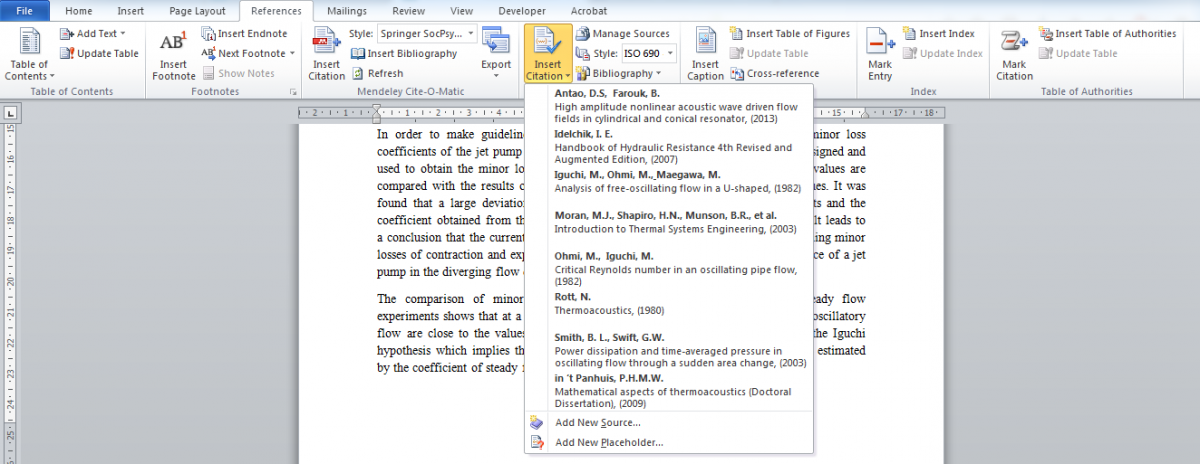Click Mendeley Insert Citation icon
Image resolution: width=1200 pixels, height=464 pixels.
[x=326, y=54]
